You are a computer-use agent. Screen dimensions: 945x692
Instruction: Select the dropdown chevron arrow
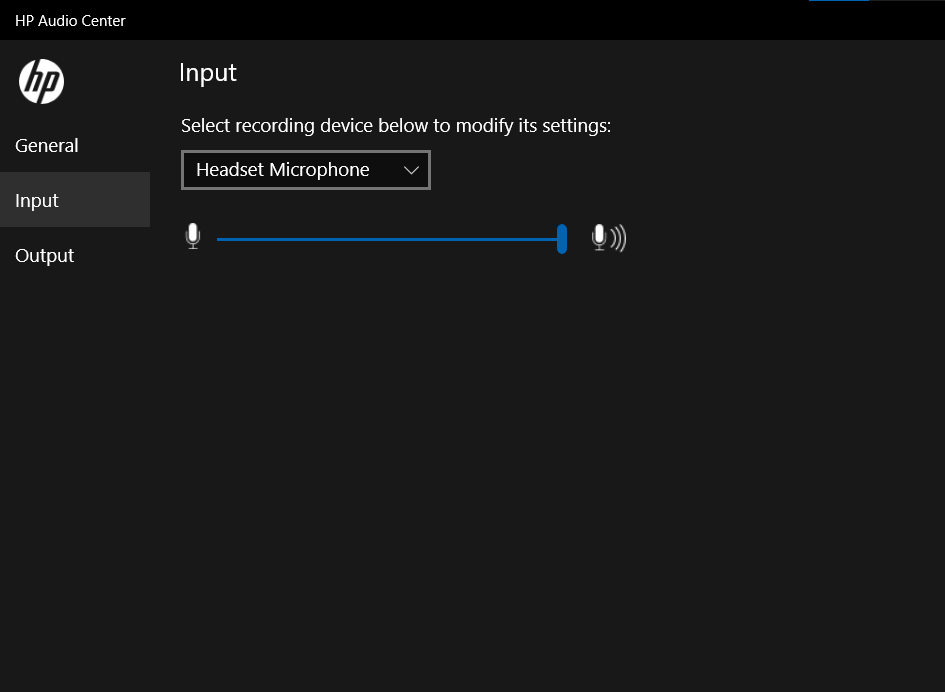tap(411, 170)
